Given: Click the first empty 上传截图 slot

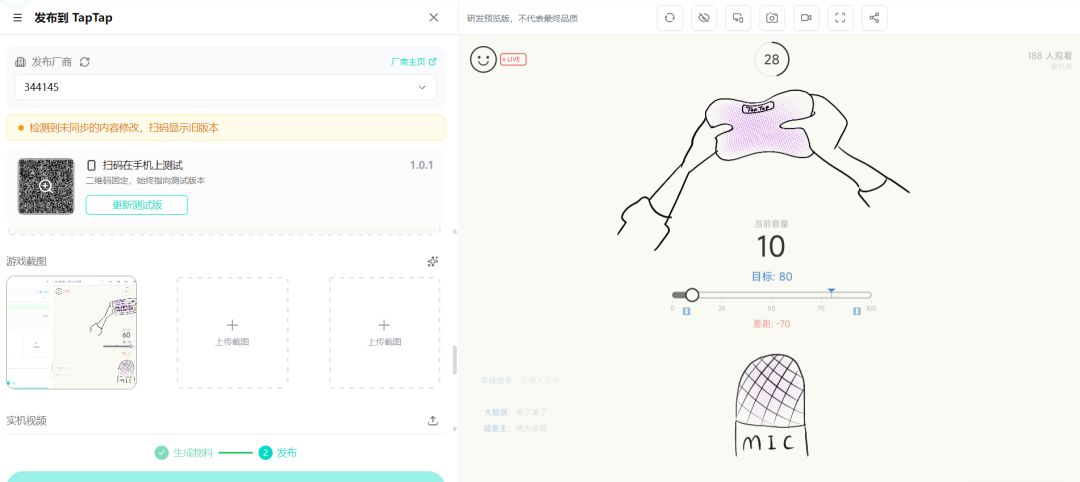Looking at the screenshot, I should (x=232, y=332).
